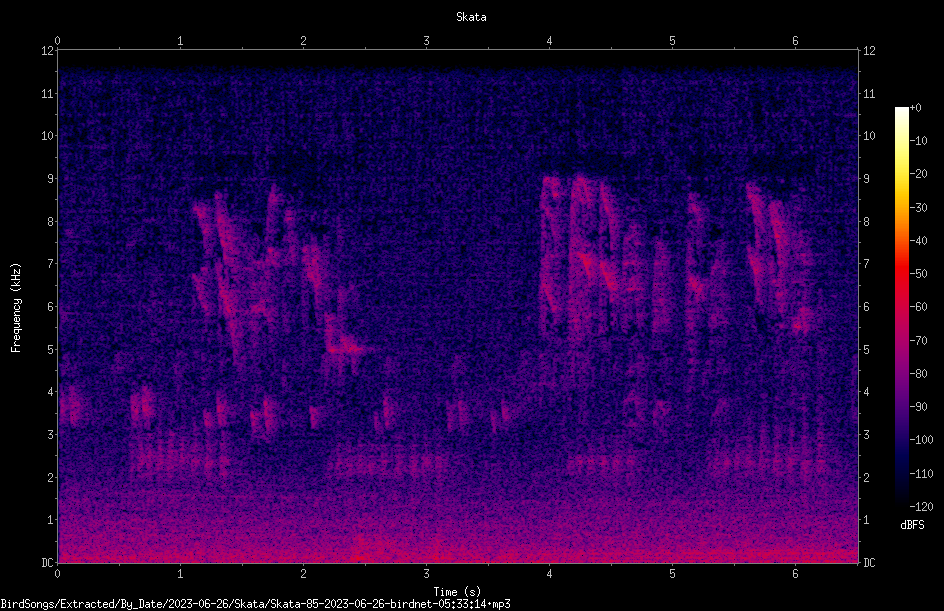Select "2" on the top time axis
Viewport: 944px width, 611px height.
303,41
